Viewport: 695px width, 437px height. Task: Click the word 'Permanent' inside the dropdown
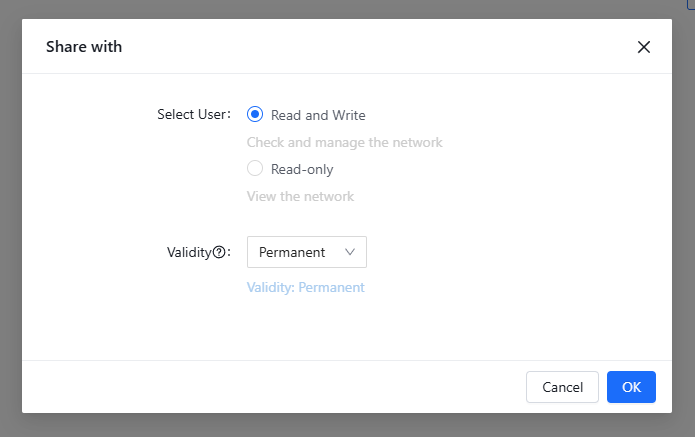click(x=292, y=252)
